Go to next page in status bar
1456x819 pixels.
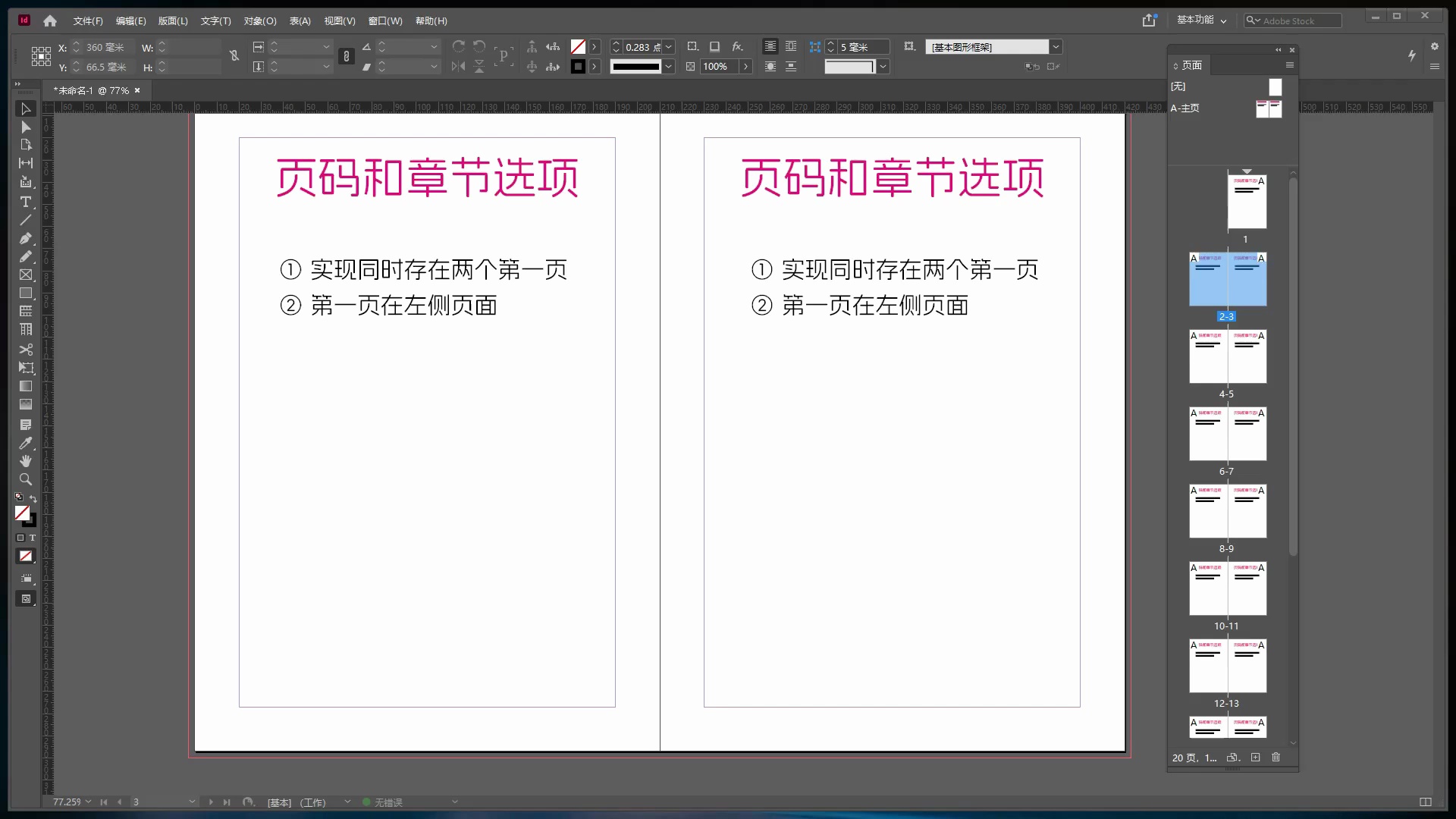[x=211, y=802]
